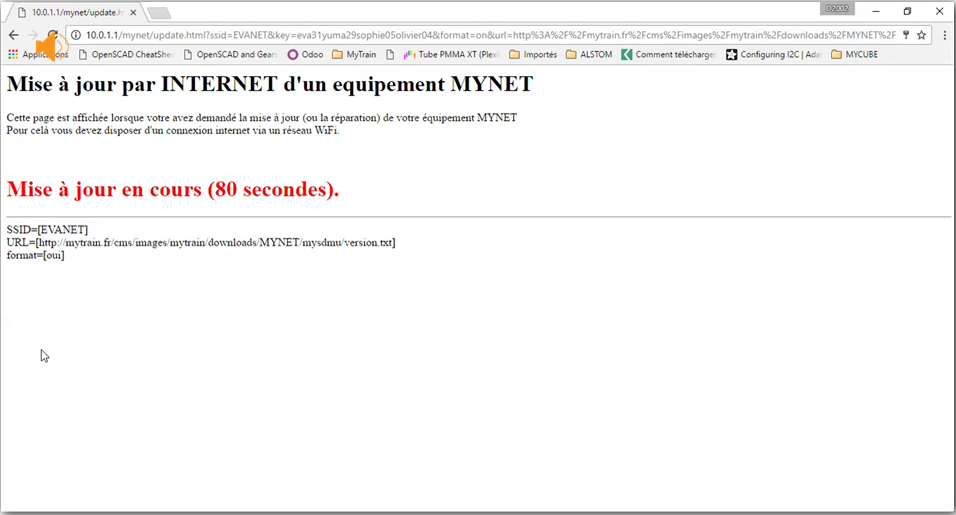Screen dimensions: 956x515
Task: Click the 'Cette page est affichée' paragraph line
Action: pos(262,118)
